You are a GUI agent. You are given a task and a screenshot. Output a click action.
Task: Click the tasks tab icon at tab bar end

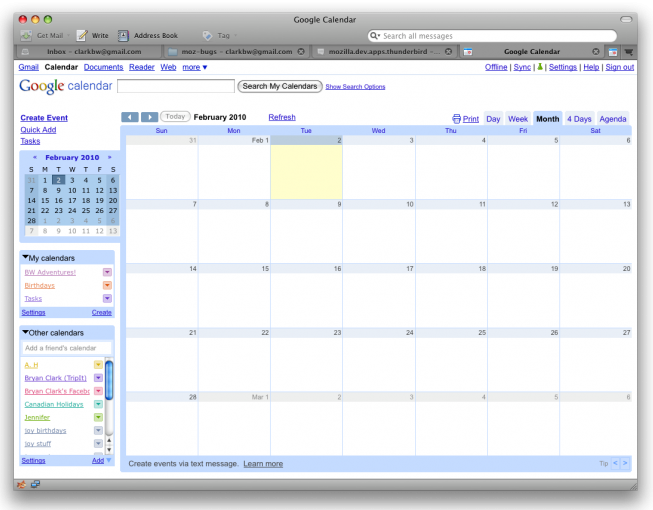click(628, 52)
